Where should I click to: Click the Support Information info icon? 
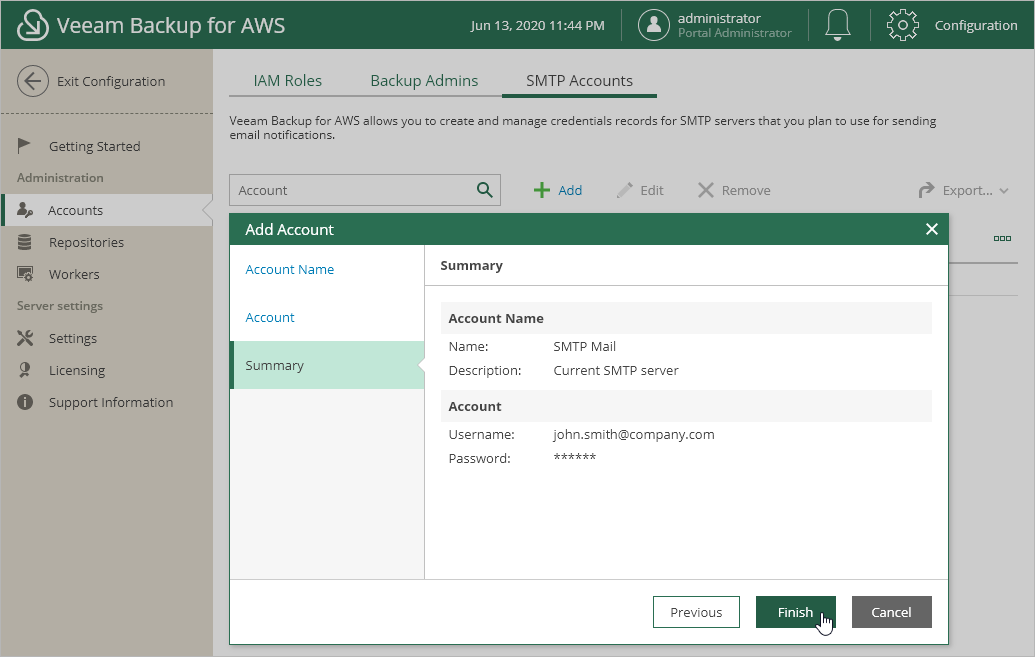click(x=25, y=402)
